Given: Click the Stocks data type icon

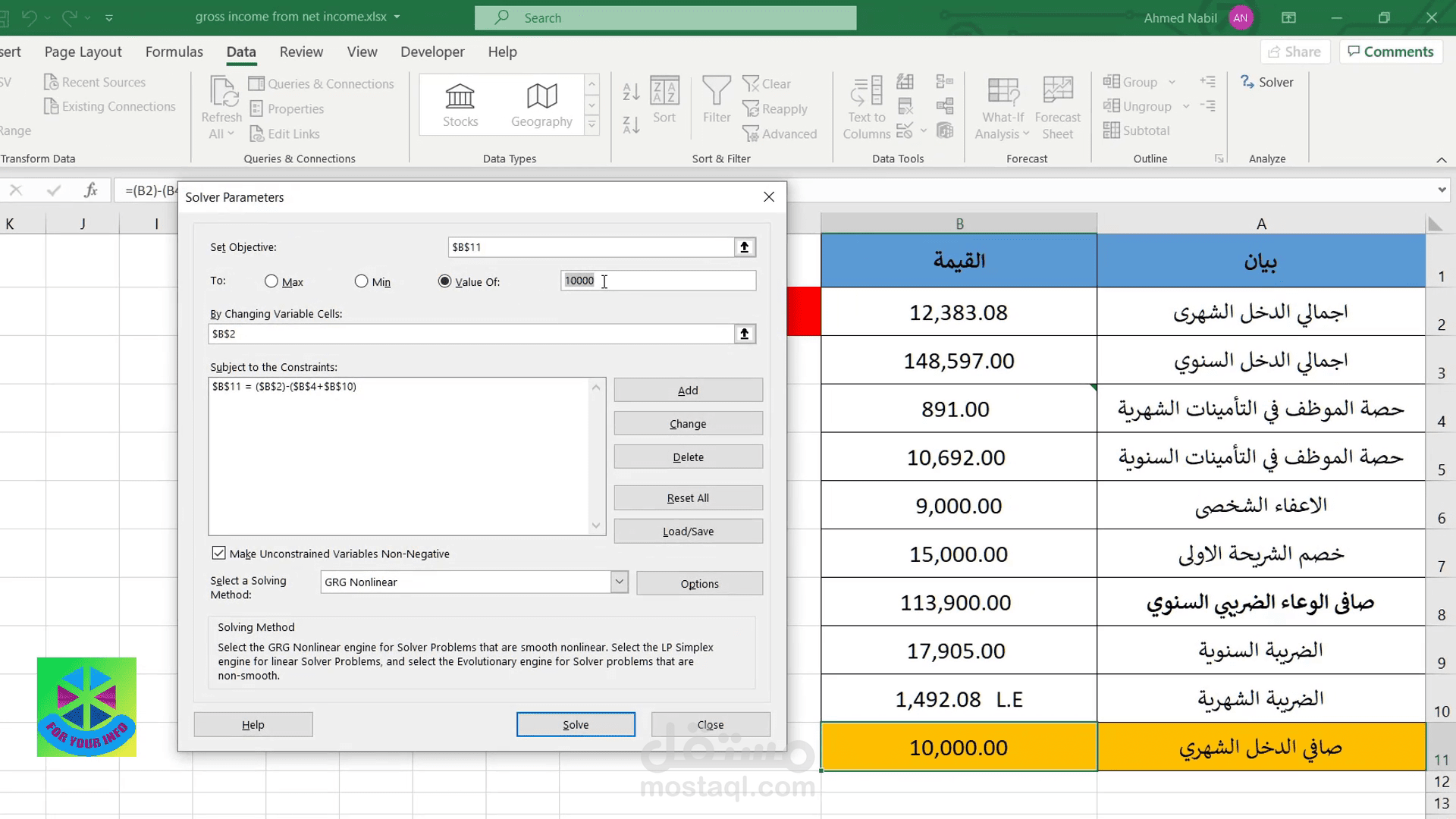Looking at the screenshot, I should tap(460, 96).
